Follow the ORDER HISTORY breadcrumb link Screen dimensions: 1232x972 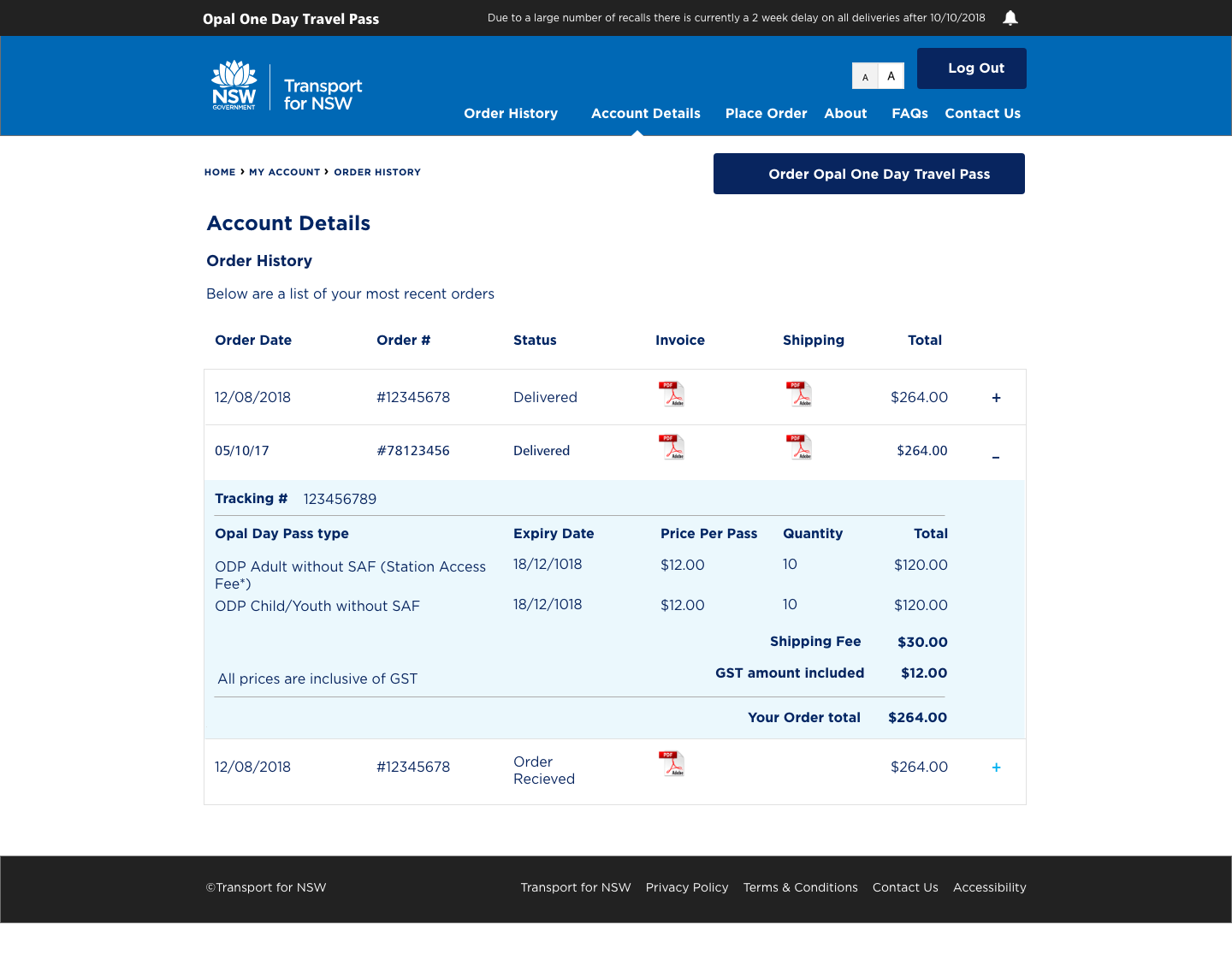(377, 172)
